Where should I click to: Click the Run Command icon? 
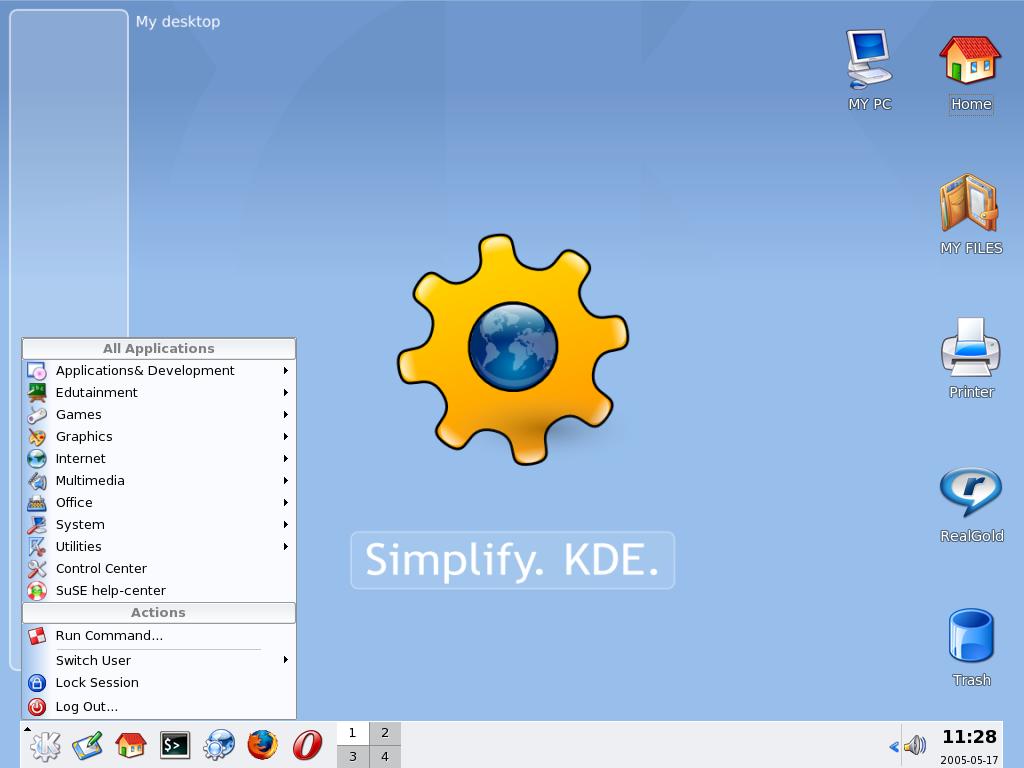click(37, 635)
